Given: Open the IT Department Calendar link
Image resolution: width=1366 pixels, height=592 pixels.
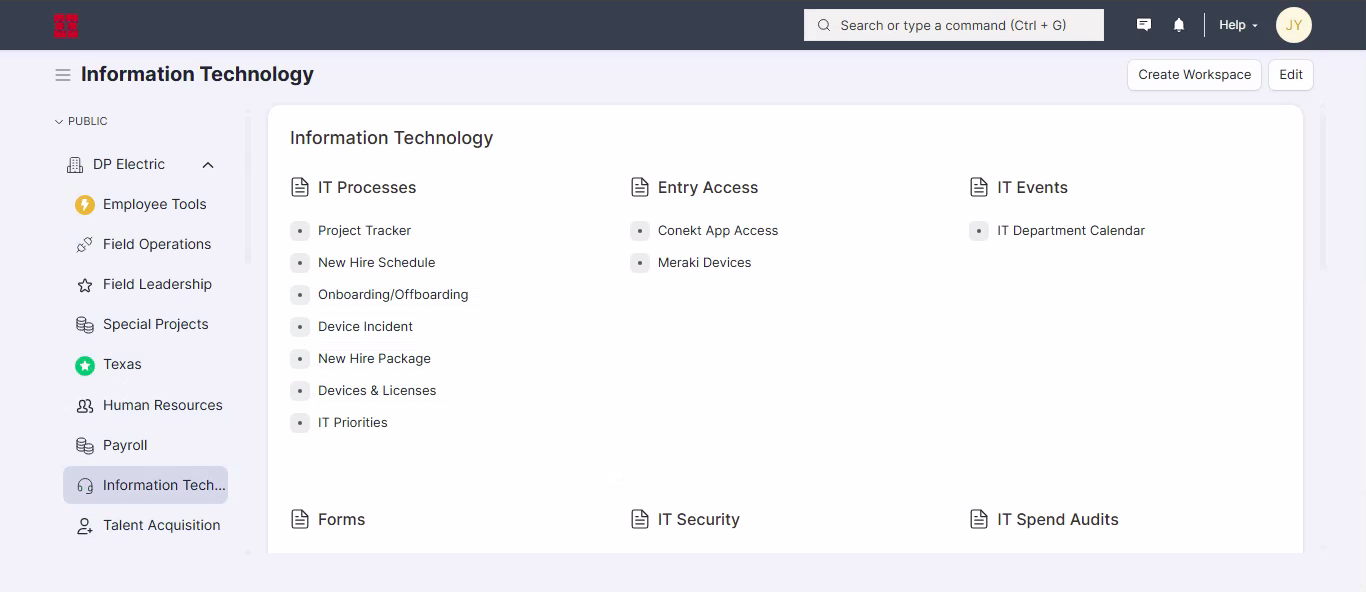Looking at the screenshot, I should [x=1070, y=231].
